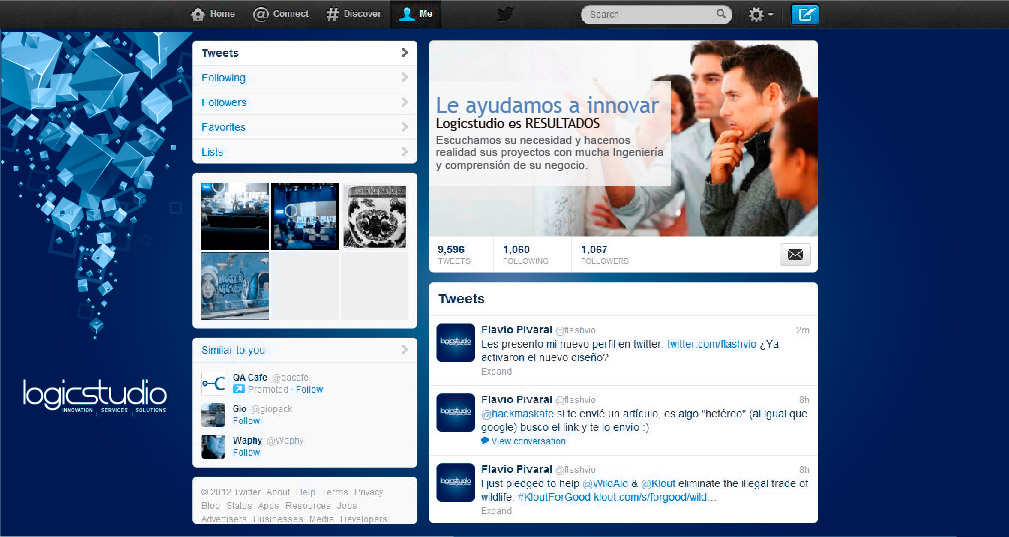
Task: Open first conference photo thumbnail
Action: [x=235, y=216]
